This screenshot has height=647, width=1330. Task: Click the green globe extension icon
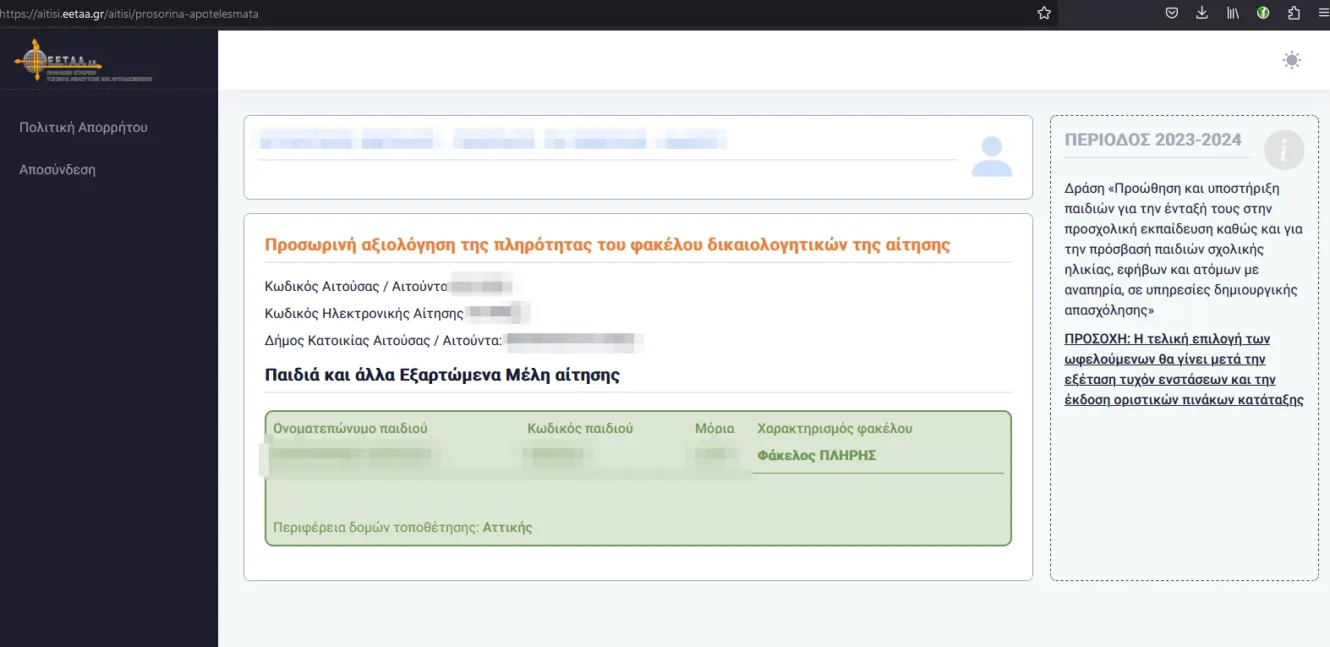[x=1263, y=13]
